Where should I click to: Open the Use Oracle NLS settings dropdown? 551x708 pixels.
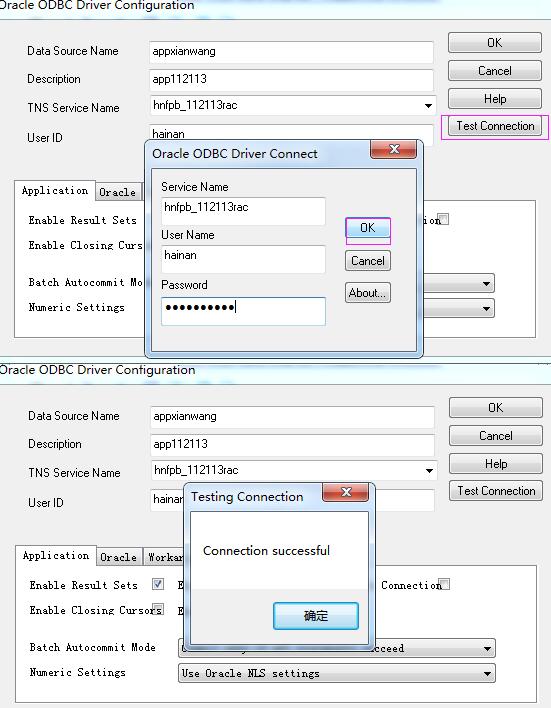337,673
